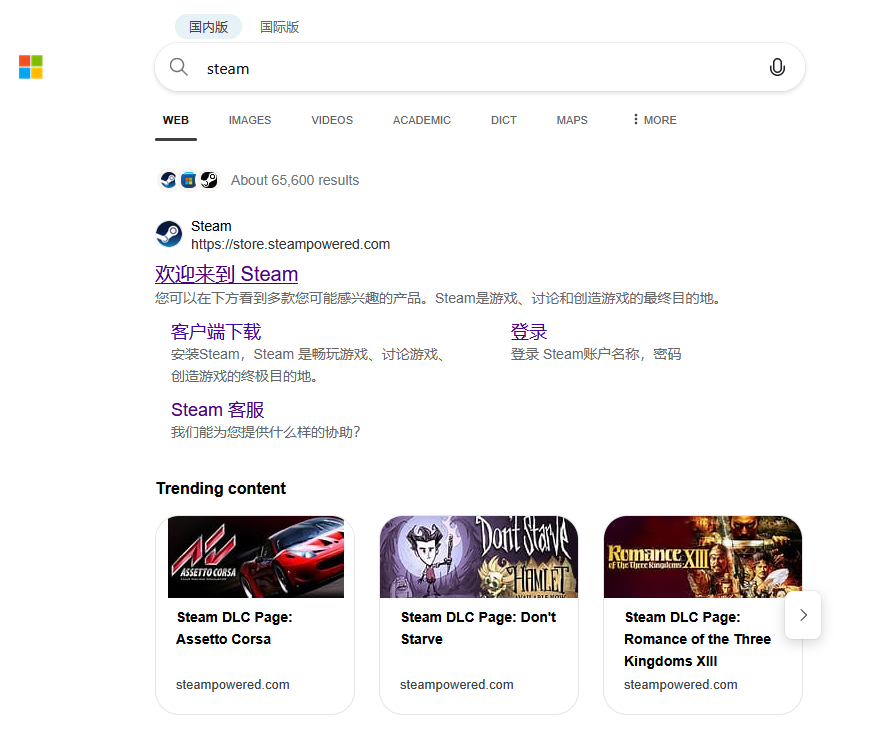Click Steam favicon beside store.steampowered.com
This screenshot has width=881, height=733.
[169, 234]
